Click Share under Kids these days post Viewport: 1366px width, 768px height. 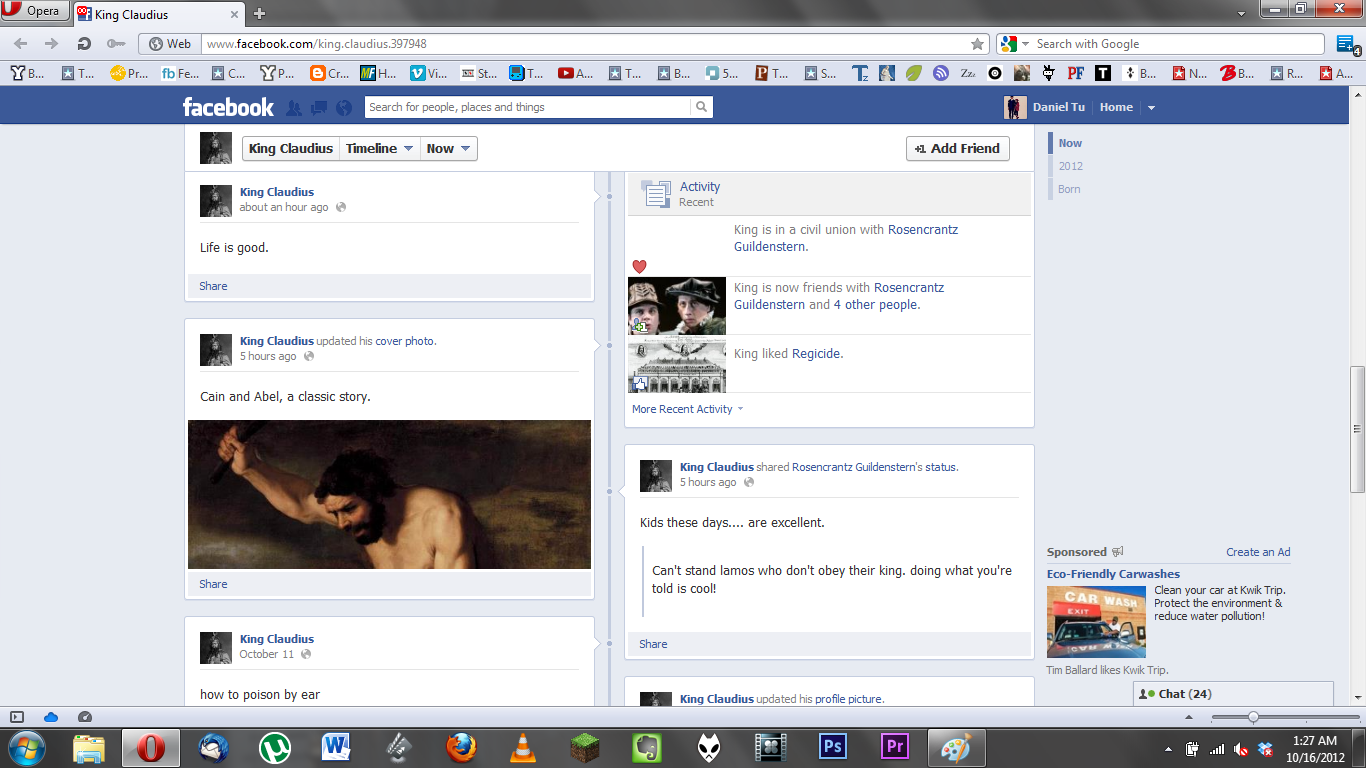pyautogui.click(x=653, y=644)
